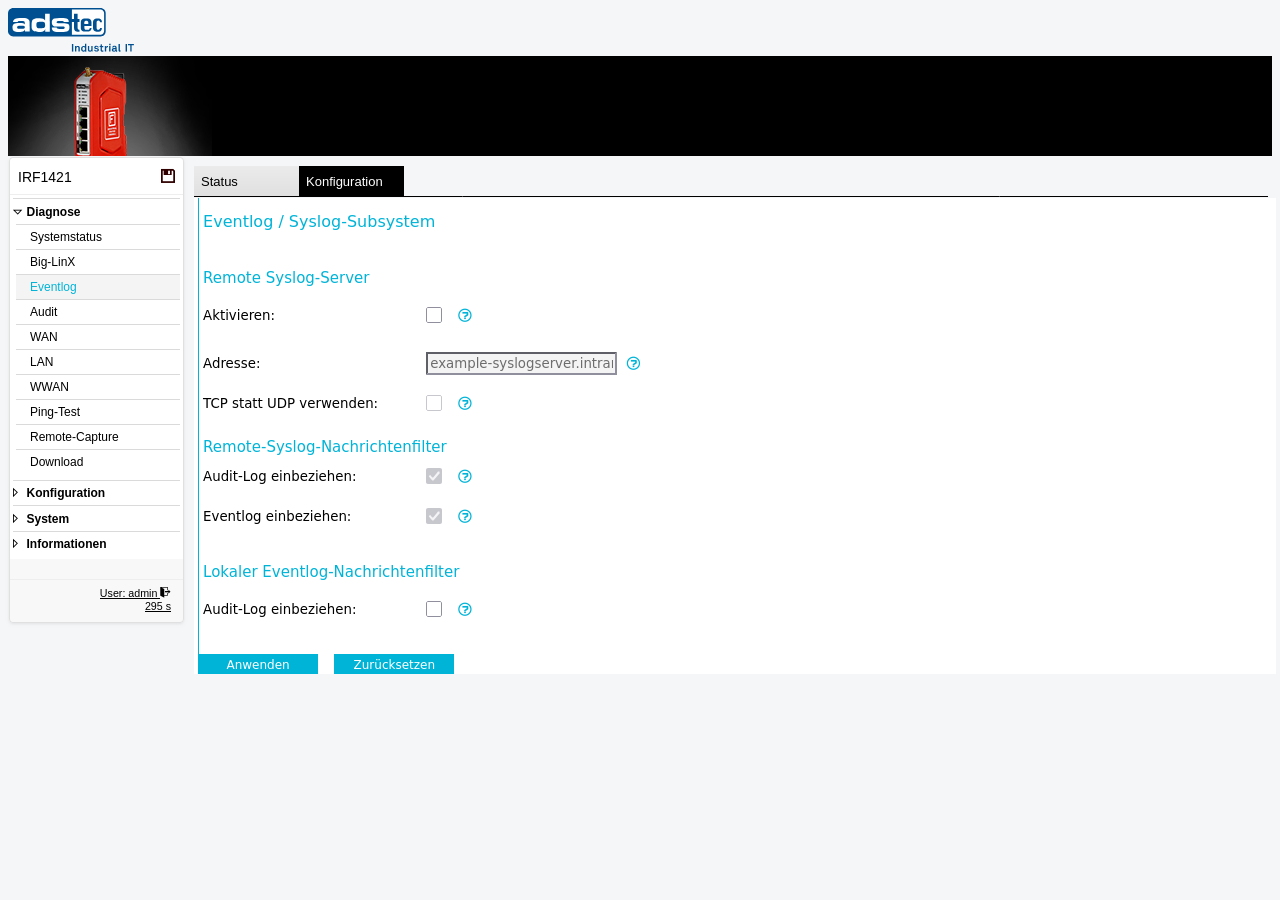This screenshot has width=1280, height=900.
Task: Click into the Adresse syslog server field
Action: [521, 363]
